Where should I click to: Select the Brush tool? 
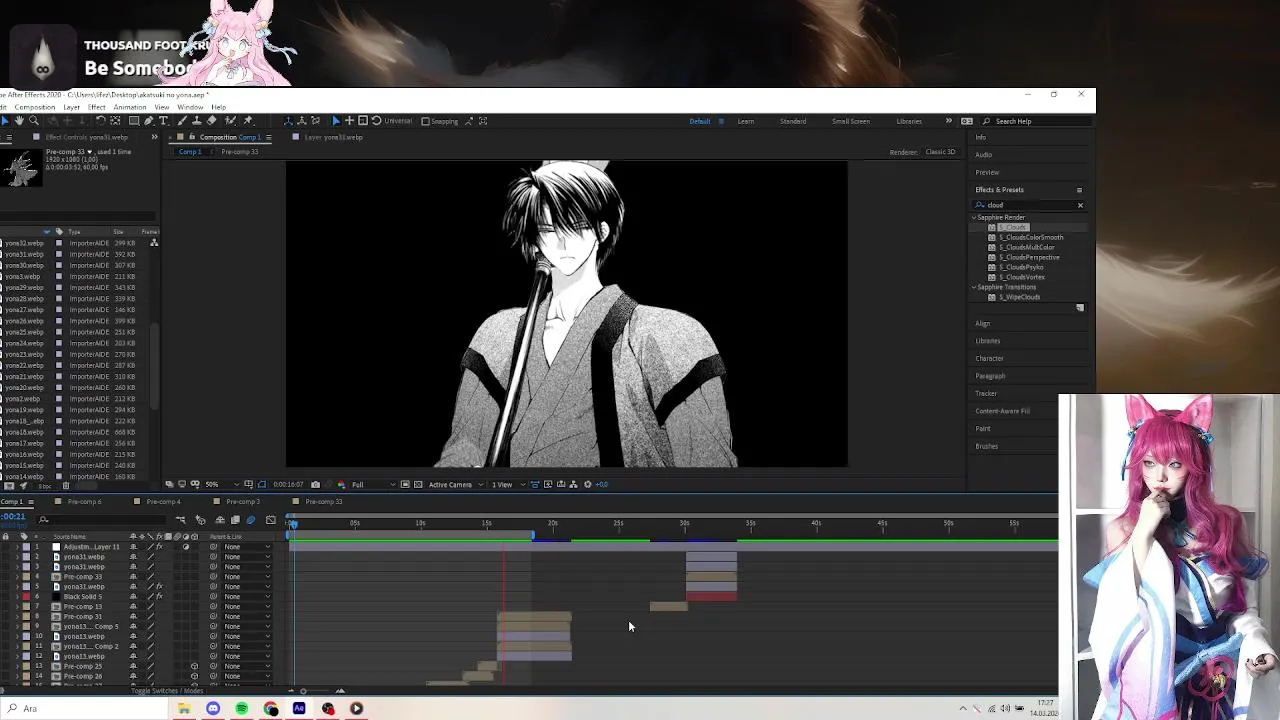[182, 120]
